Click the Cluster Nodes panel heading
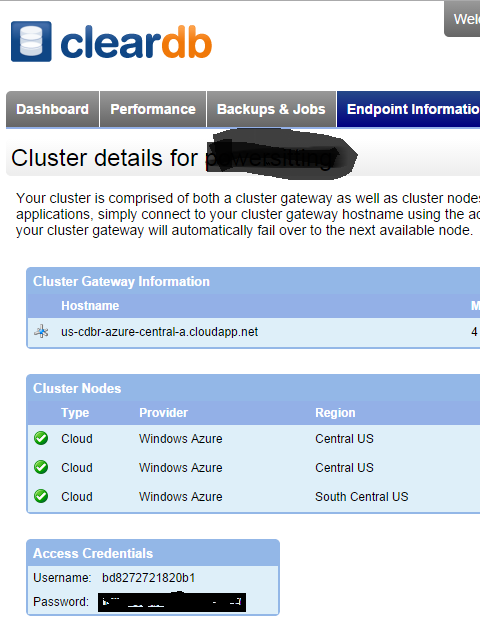Viewport: 480px width, 621px height. point(77,389)
